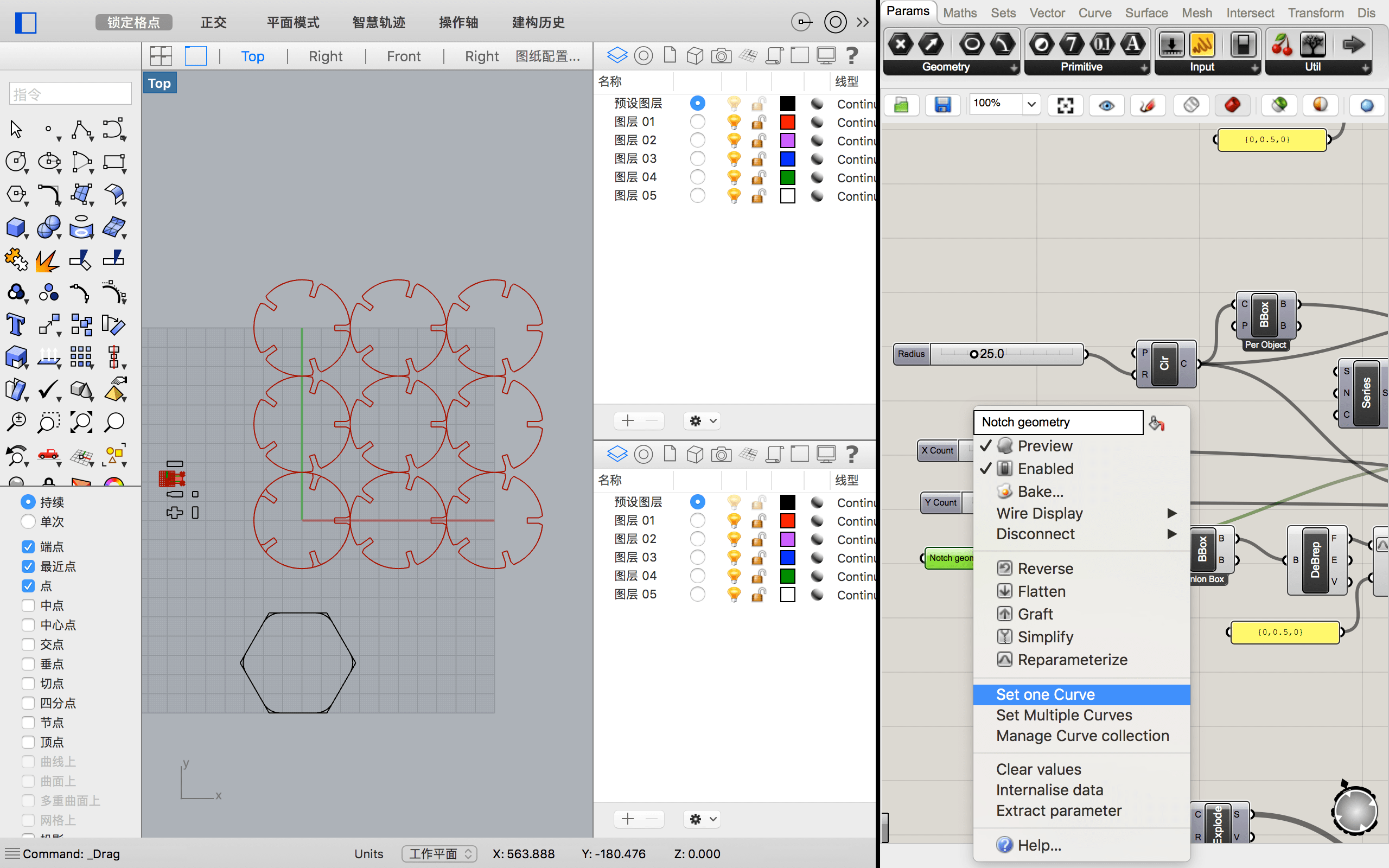1389x868 pixels.
Task: Click the 正交 ortho button
Action: [214, 22]
